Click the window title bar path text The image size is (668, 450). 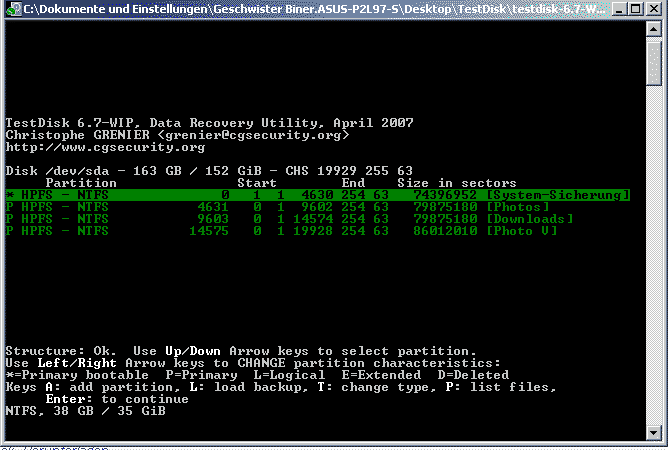coord(313,9)
